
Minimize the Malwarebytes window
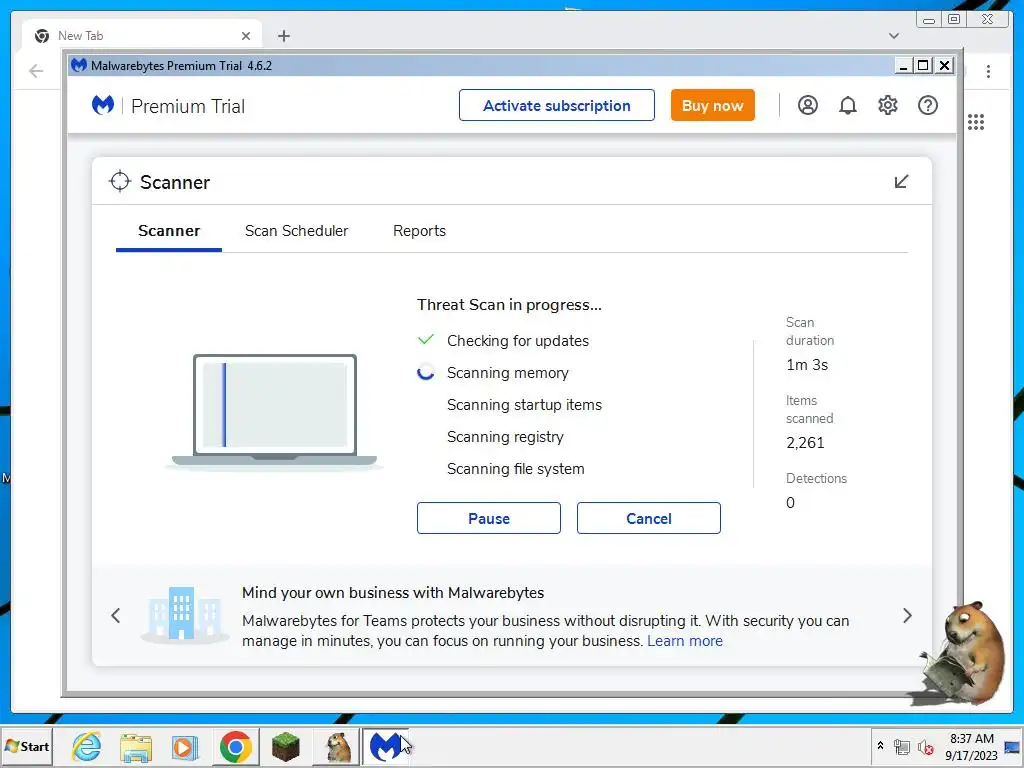click(903, 65)
